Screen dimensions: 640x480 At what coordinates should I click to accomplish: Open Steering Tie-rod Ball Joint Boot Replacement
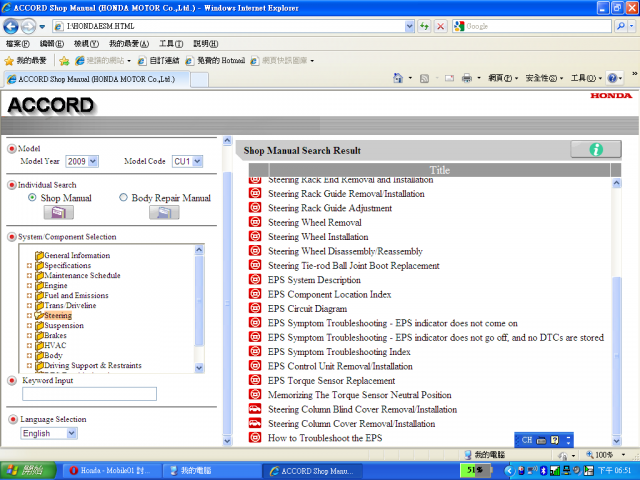click(x=353, y=265)
